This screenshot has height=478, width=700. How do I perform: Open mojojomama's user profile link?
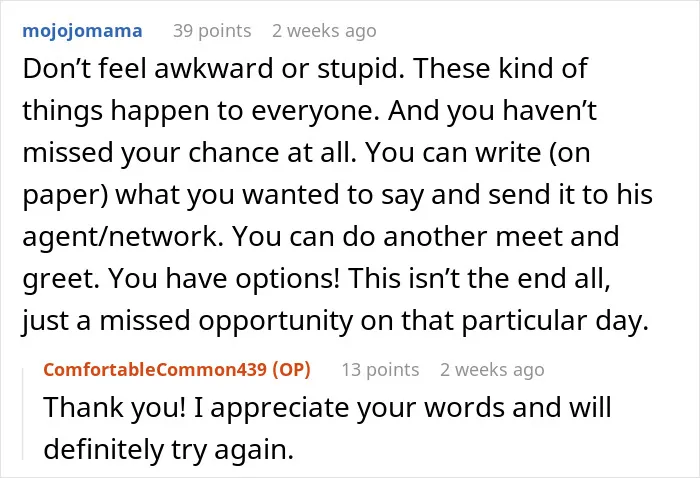point(82,31)
